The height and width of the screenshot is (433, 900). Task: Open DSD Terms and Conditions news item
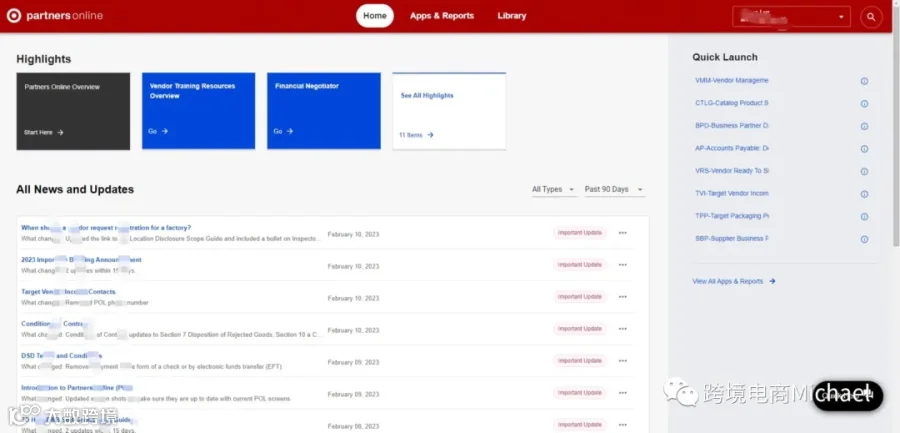pos(61,355)
